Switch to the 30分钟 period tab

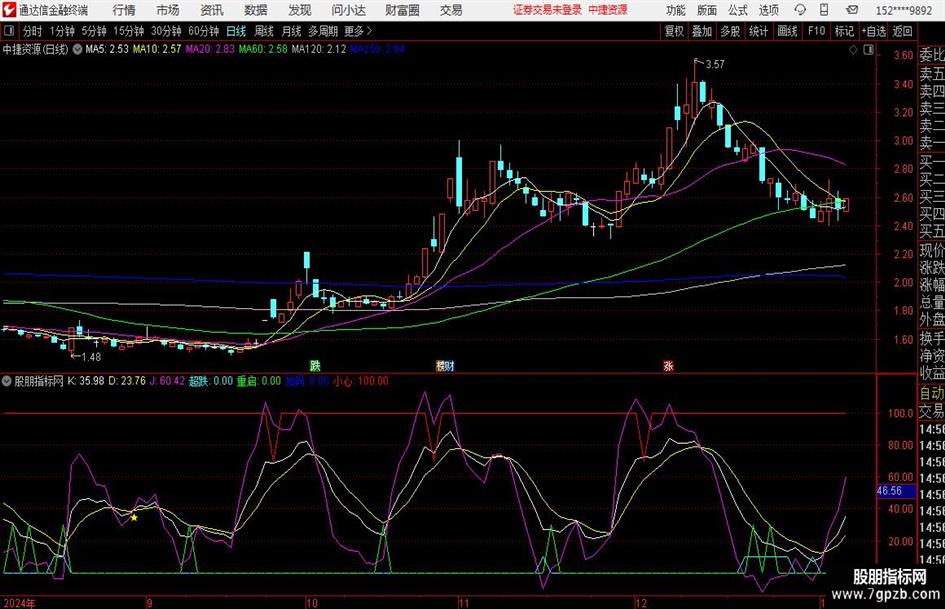[x=166, y=31]
